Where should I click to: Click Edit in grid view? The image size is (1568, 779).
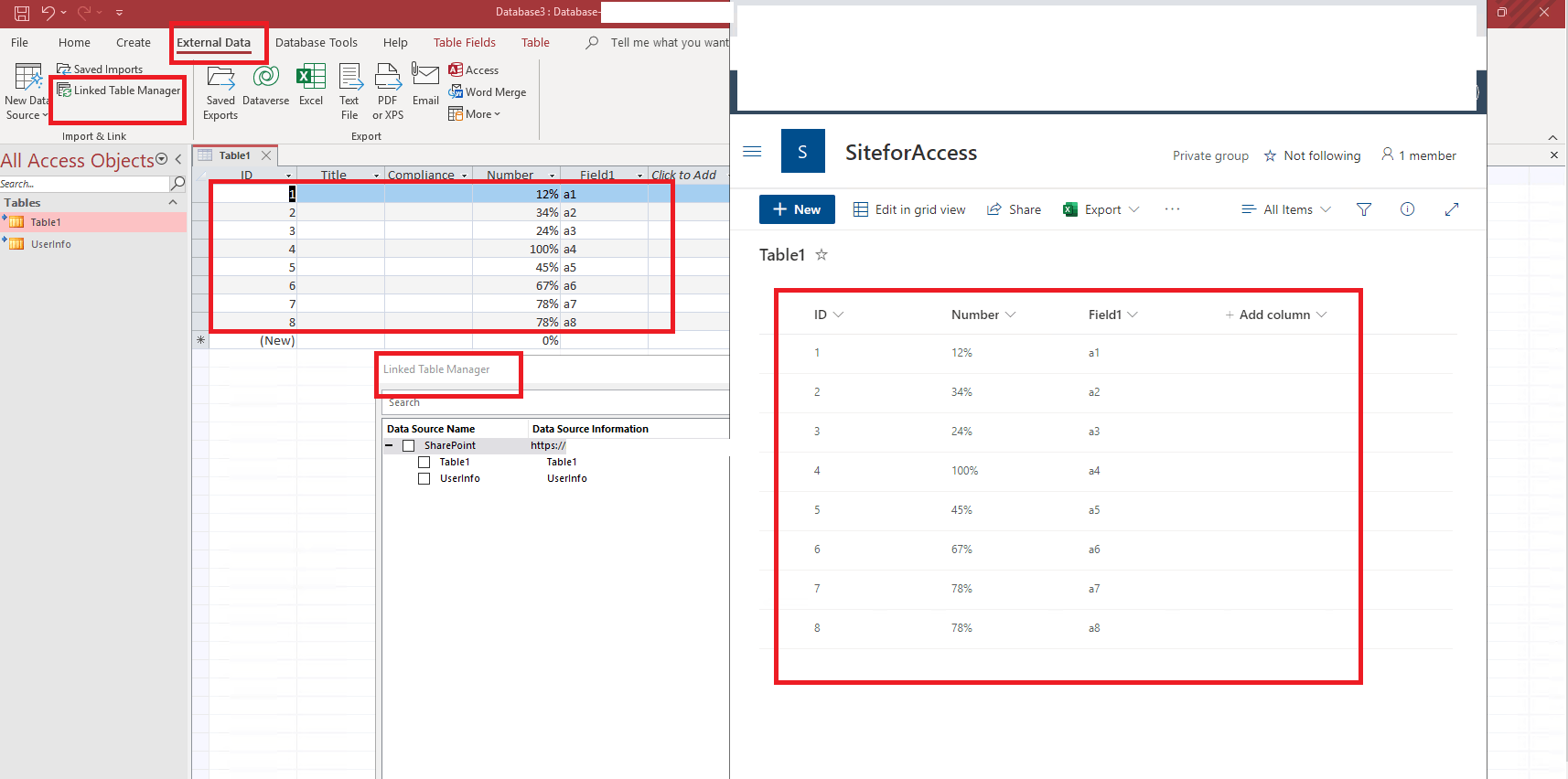click(x=909, y=209)
